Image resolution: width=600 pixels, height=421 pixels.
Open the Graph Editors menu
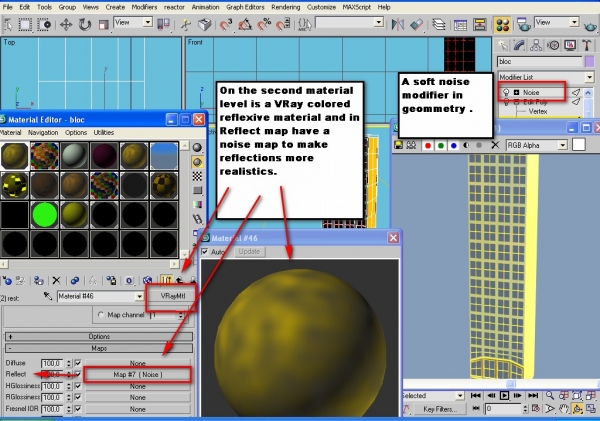tap(245, 7)
